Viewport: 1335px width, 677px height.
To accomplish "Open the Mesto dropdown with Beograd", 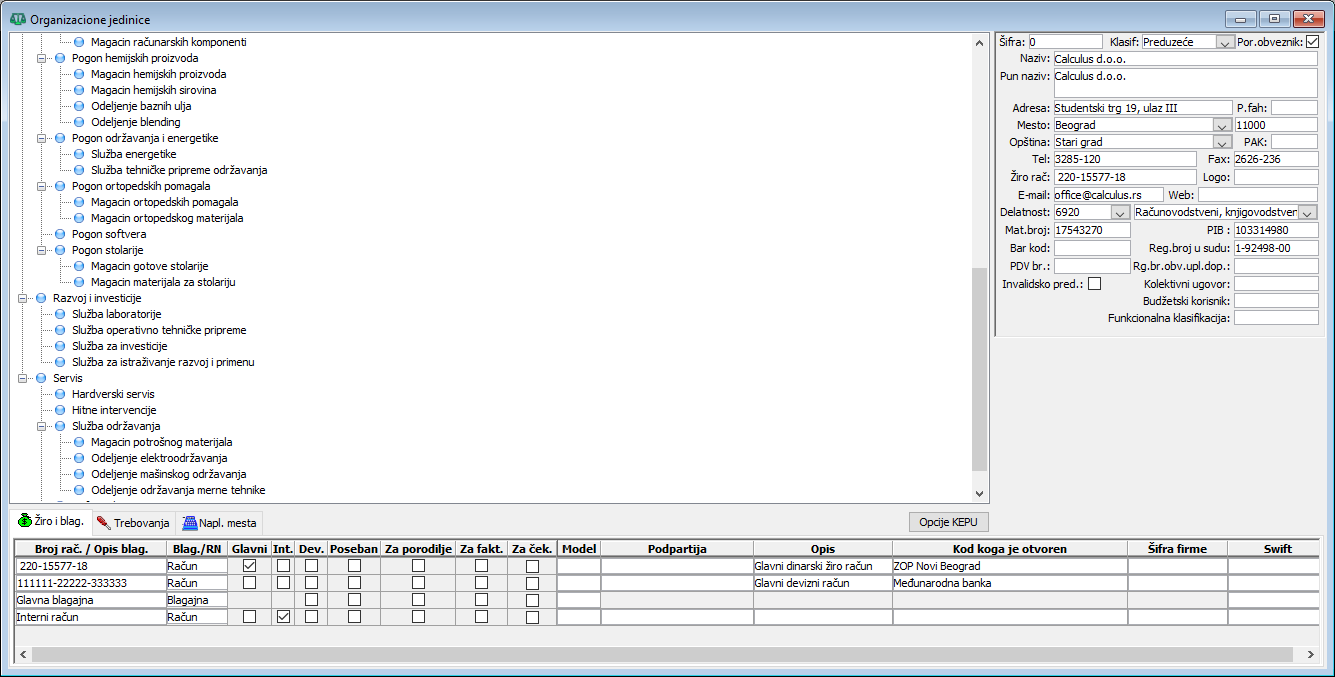I will click(x=1221, y=126).
